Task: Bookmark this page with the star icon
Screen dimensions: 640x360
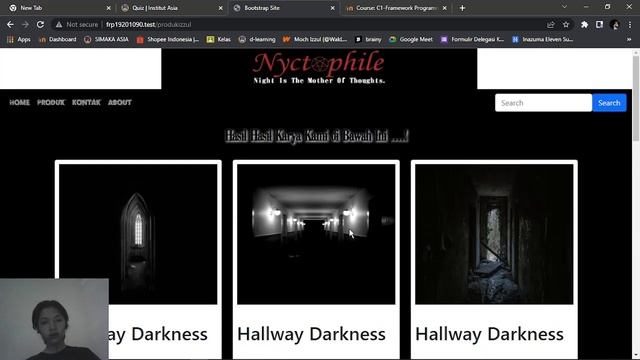Action: click(x=566, y=24)
